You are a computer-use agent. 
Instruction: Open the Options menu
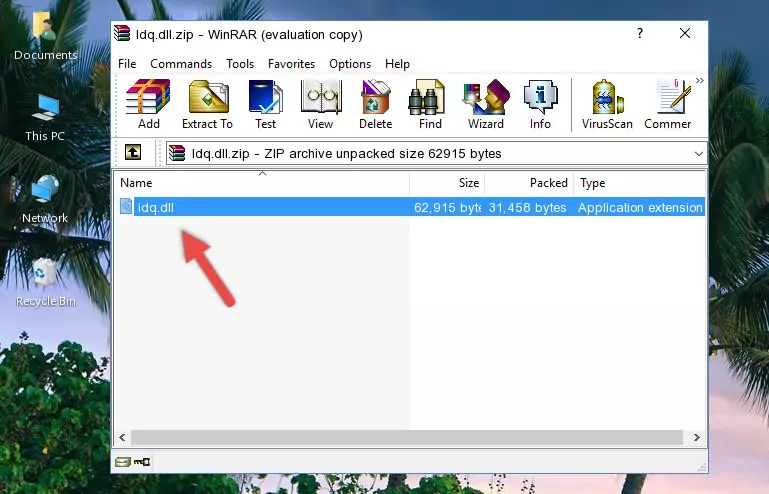click(350, 64)
